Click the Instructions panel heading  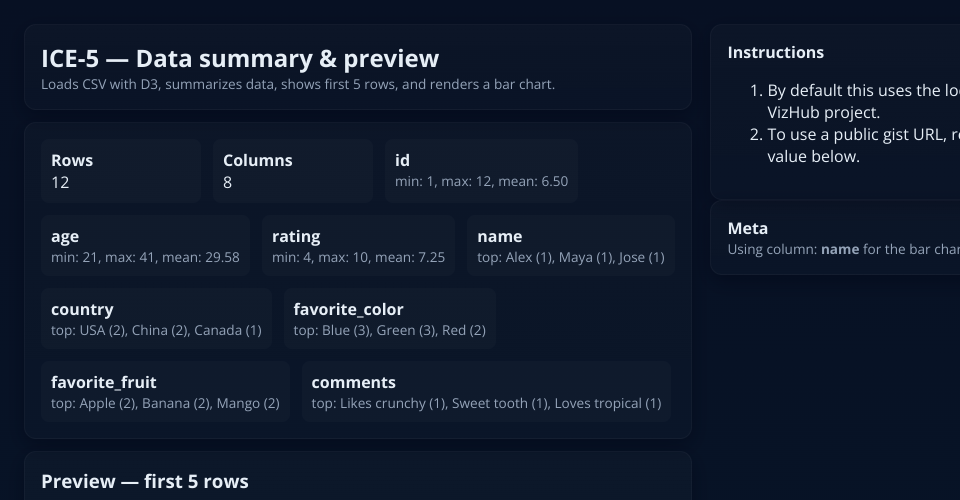click(776, 52)
